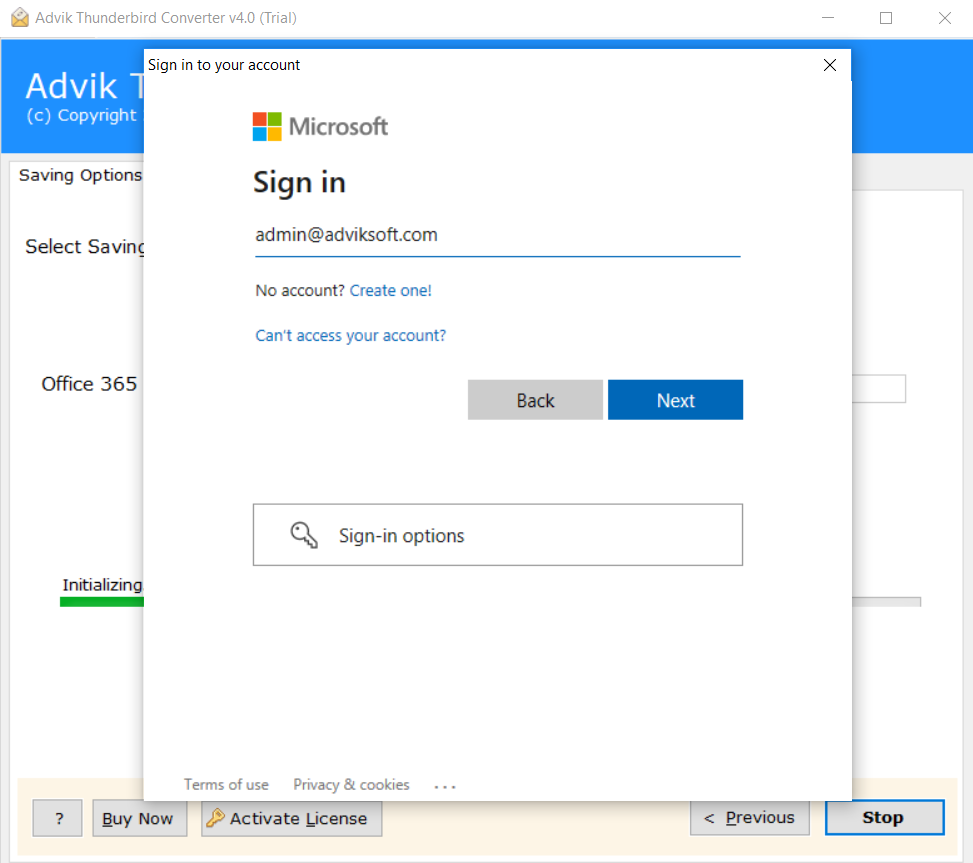This screenshot has width=973, height=863.
Task: Click the Activate License button
Action: click(292, 818)
